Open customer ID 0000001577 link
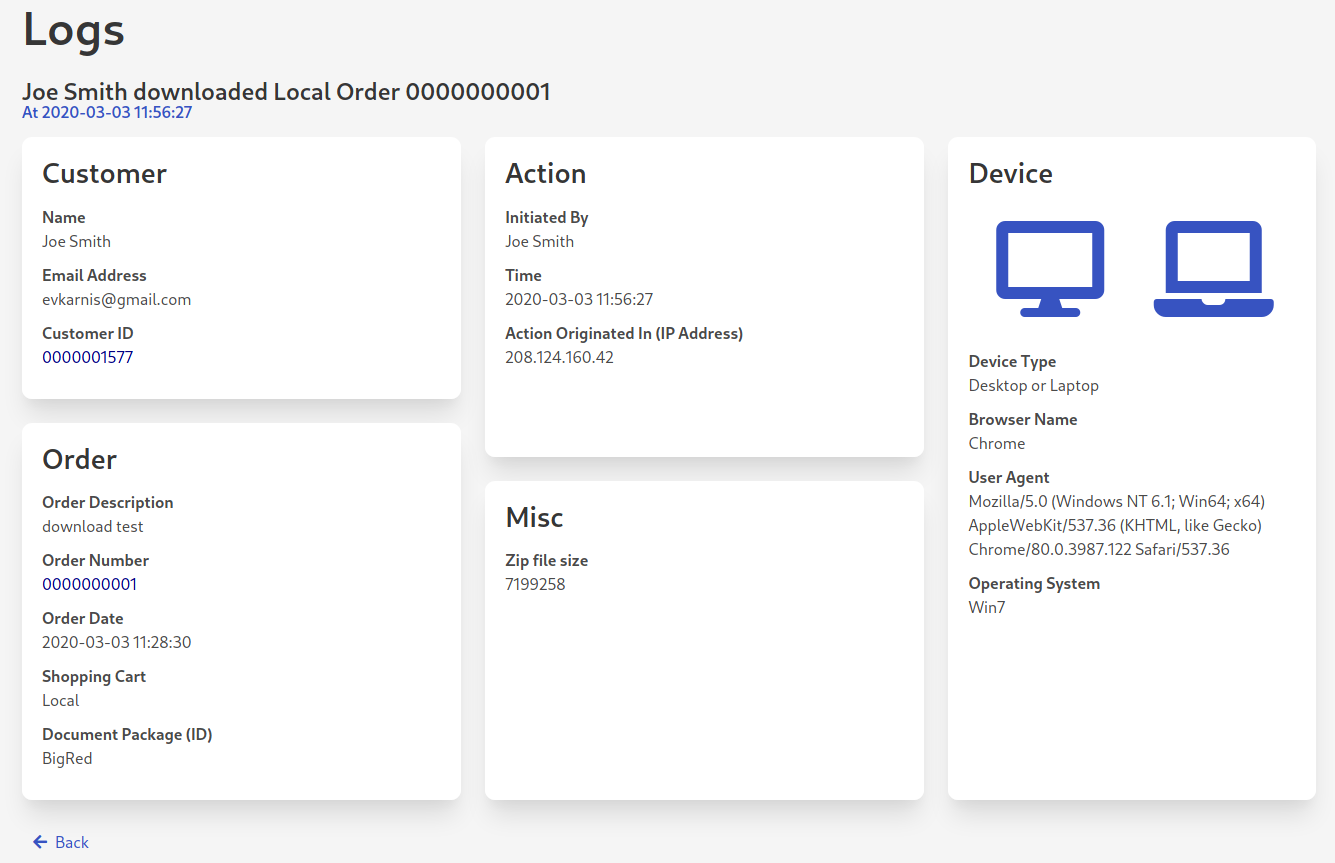Image resolution: width=1335 pixels, height=863 pixels. coord(88,357)
